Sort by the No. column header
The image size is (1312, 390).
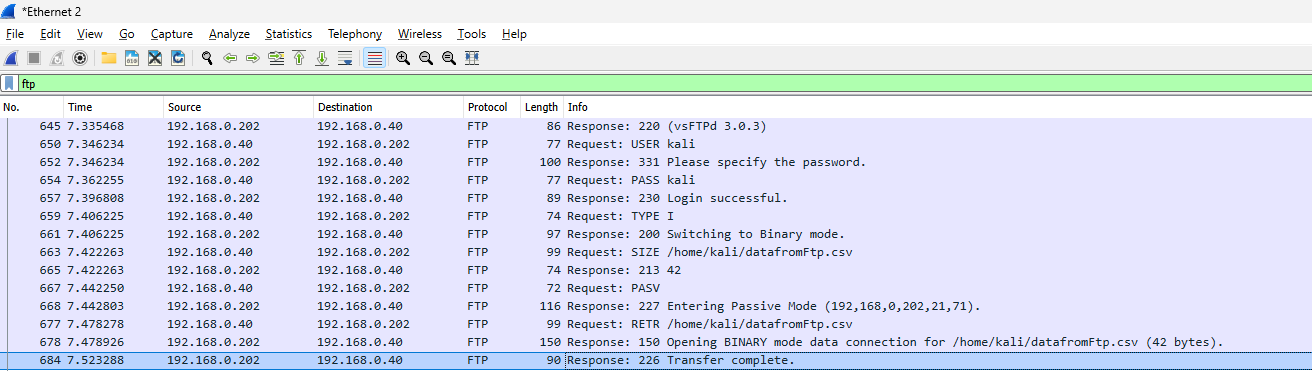31,107
